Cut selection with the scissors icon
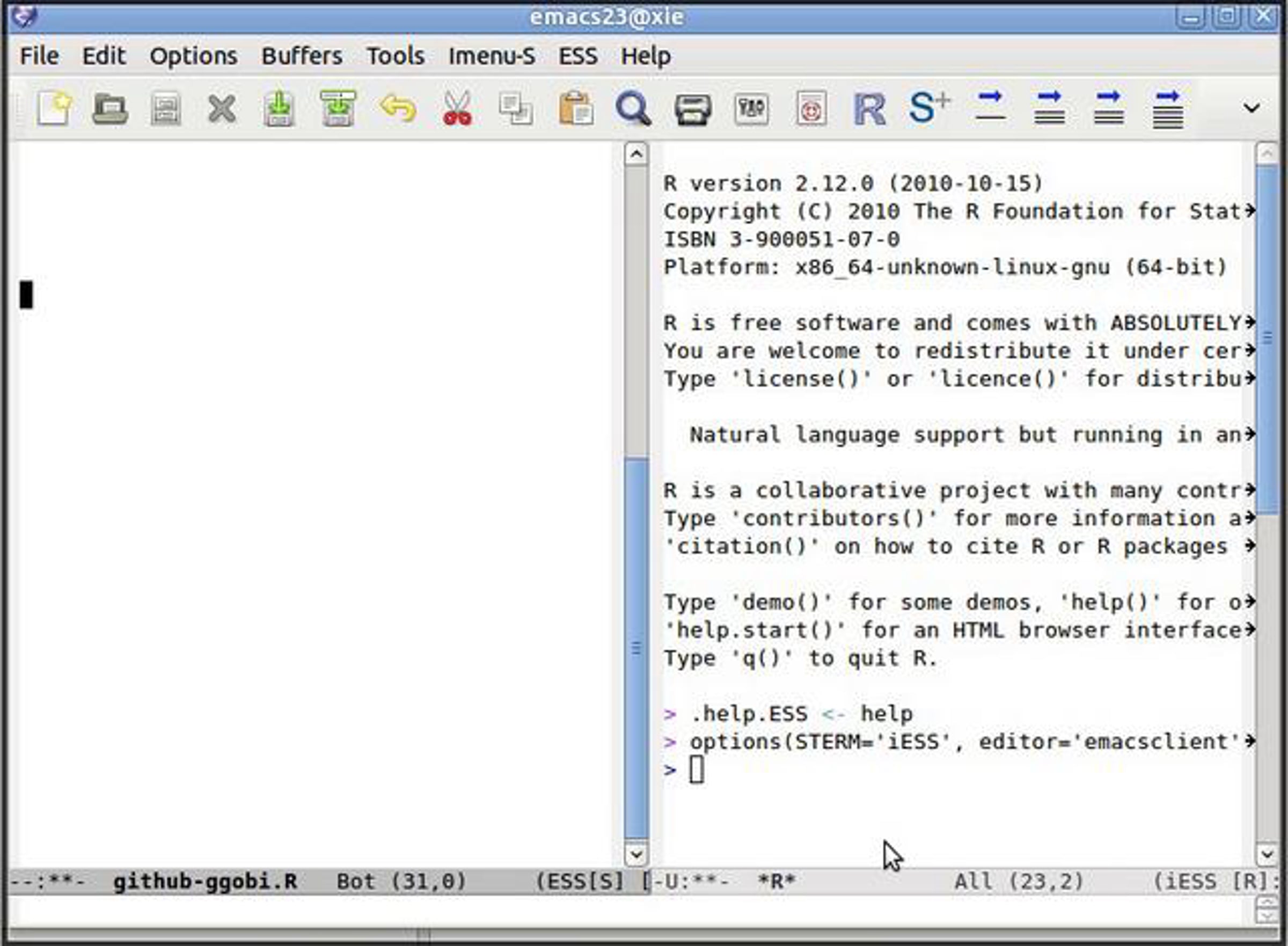The height and width of the screenshot is (946, 1288). point(457,108)
